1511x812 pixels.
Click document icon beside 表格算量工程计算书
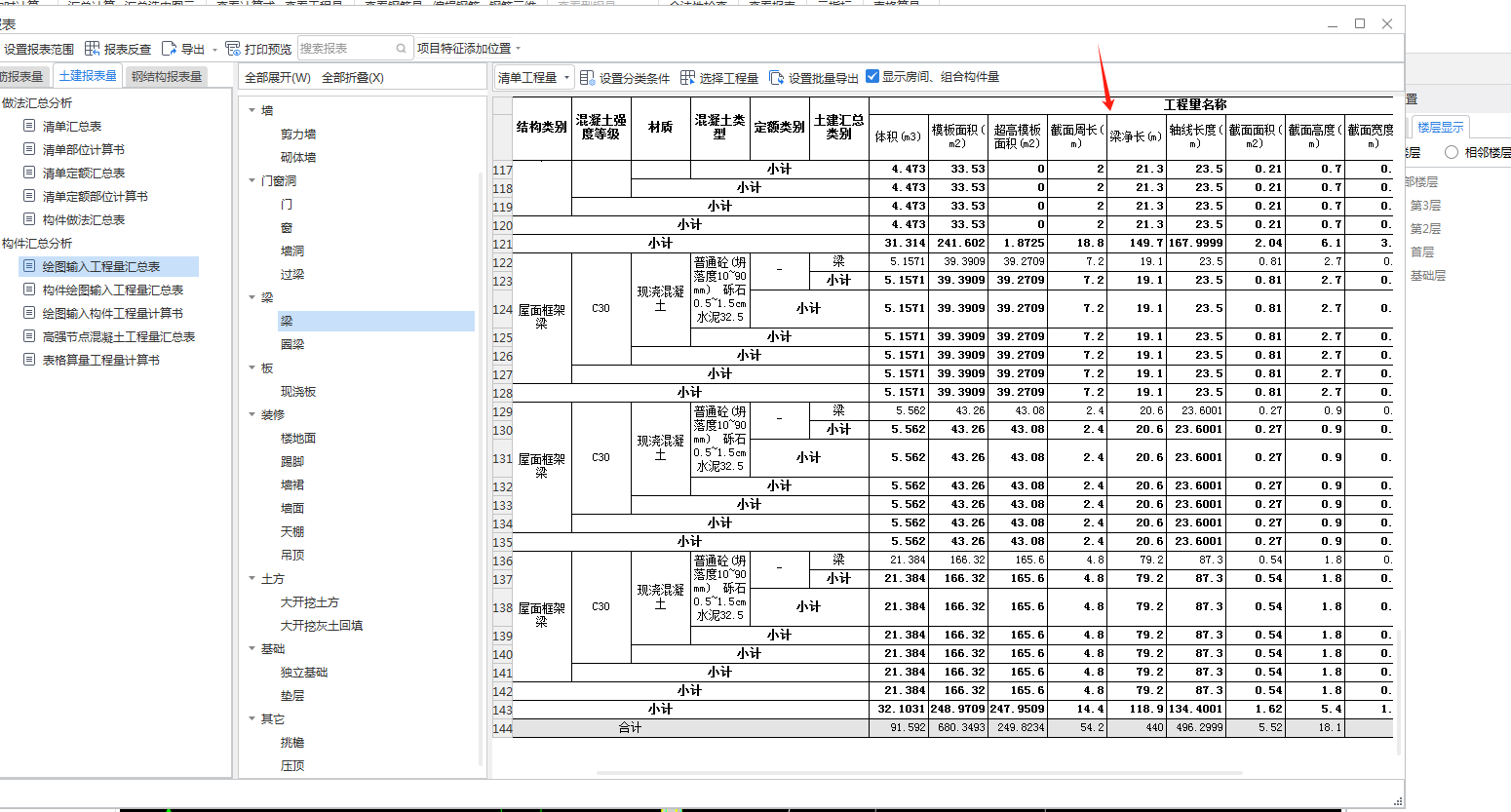29,360
